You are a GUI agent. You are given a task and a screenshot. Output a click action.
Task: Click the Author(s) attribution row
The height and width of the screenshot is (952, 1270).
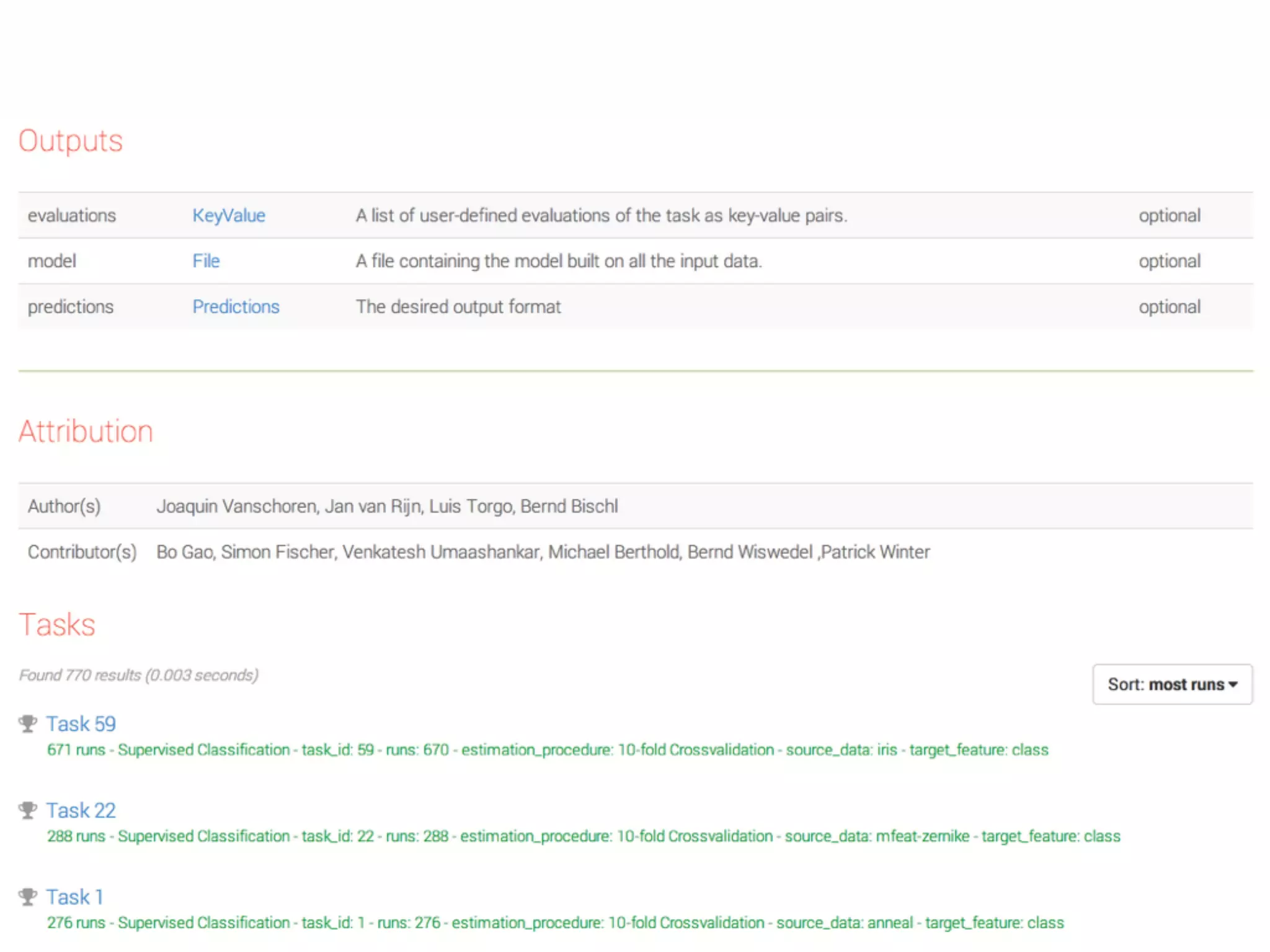(x=64, y=506)
